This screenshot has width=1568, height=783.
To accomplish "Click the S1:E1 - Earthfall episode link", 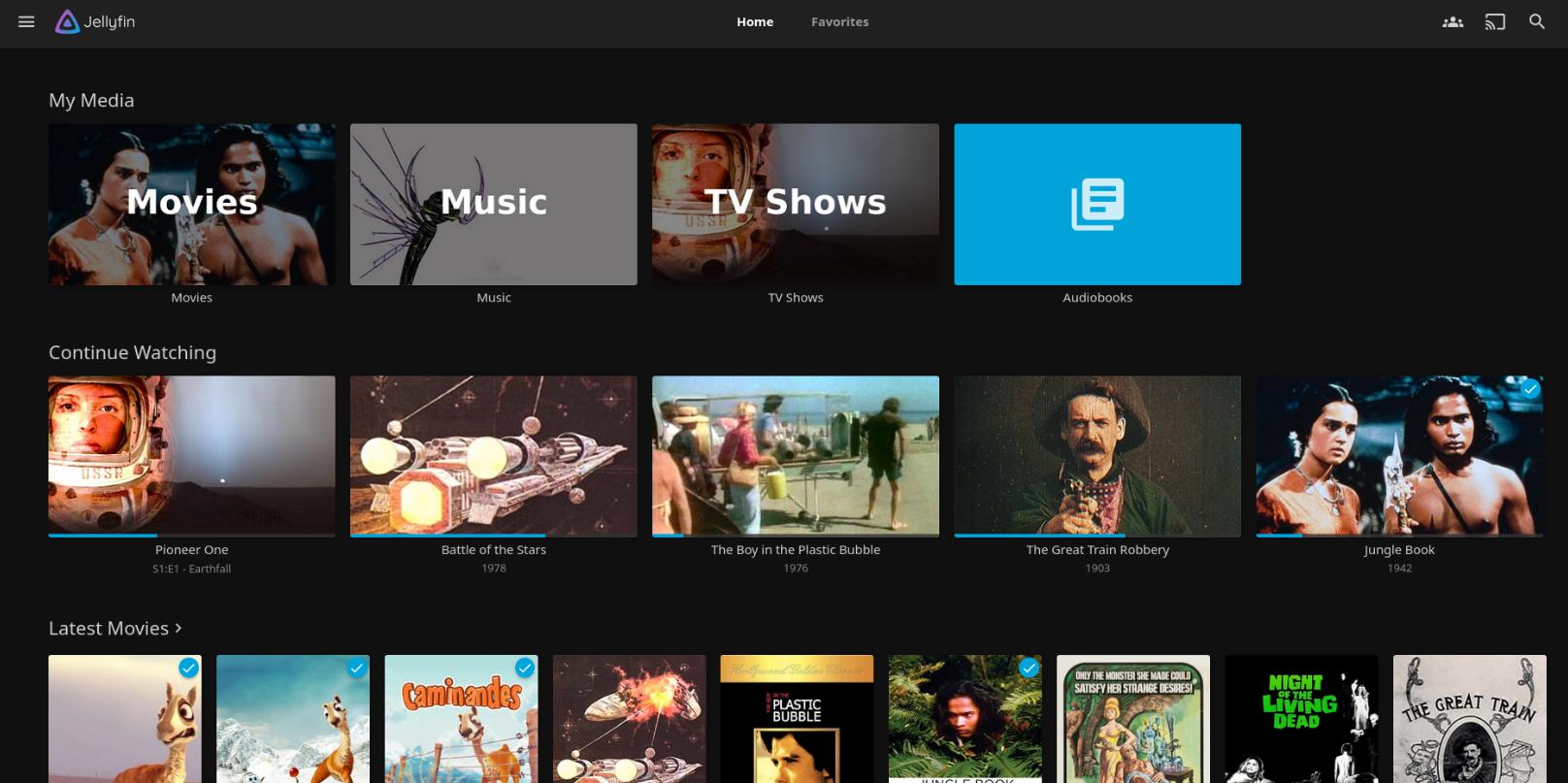I will [x=192, y=569].
